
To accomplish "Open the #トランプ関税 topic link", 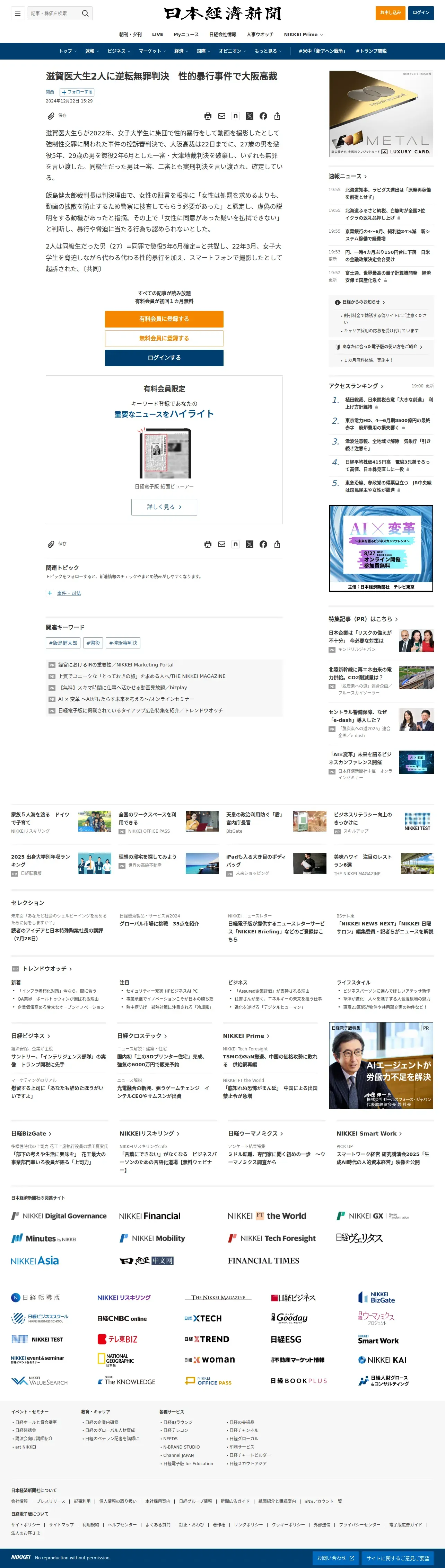I will click(x=371, y=51).
